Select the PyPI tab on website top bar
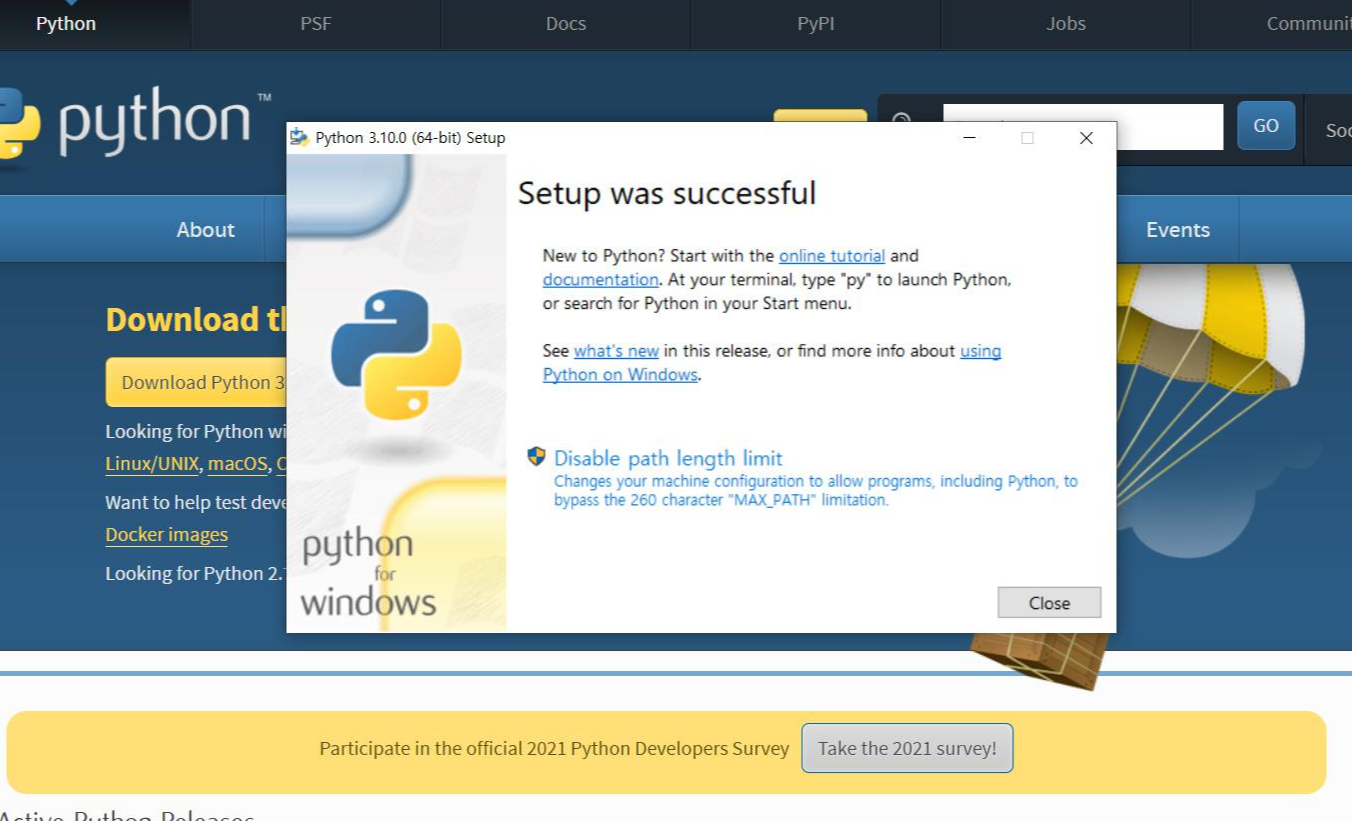1352x821 pixels. 816,24
